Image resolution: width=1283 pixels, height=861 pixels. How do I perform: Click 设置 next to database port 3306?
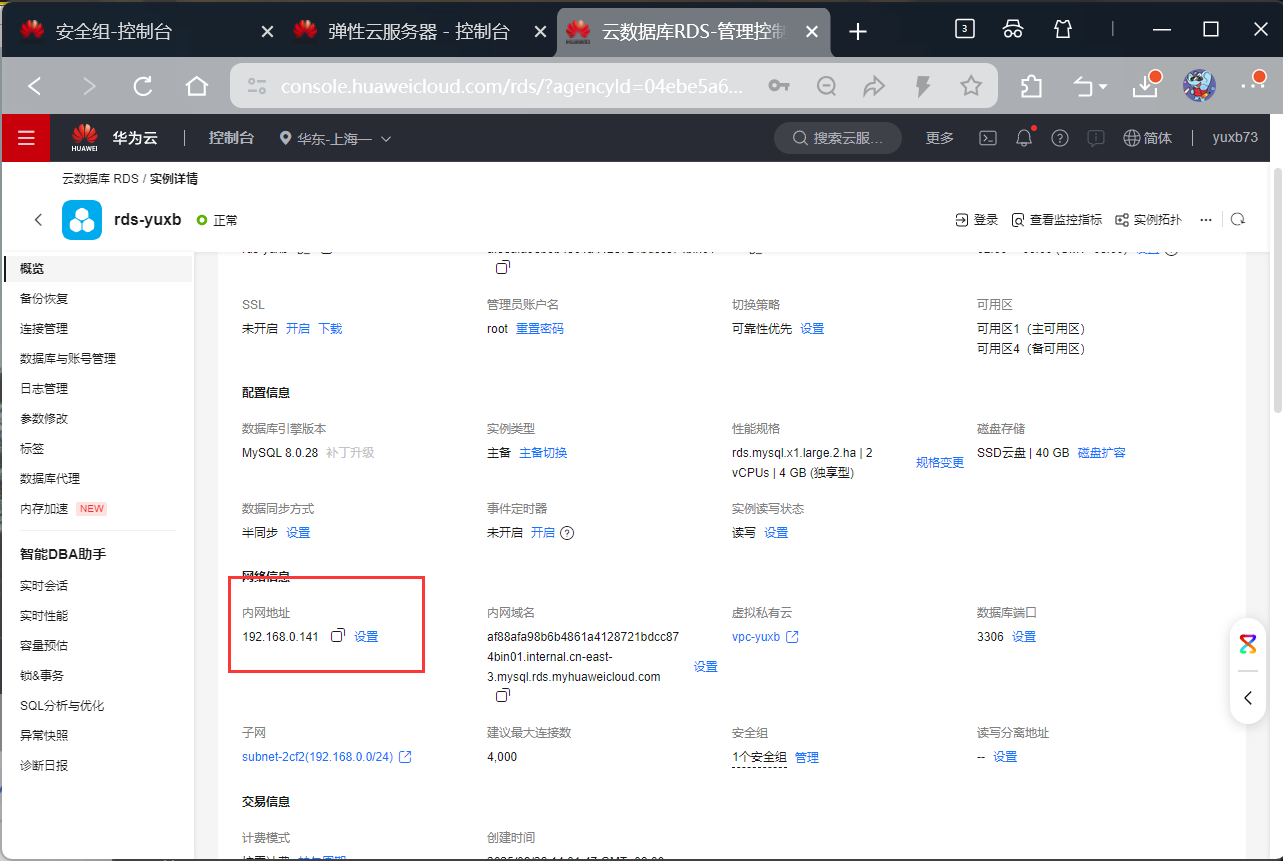pyautogui.click(x=1024, y=636)
